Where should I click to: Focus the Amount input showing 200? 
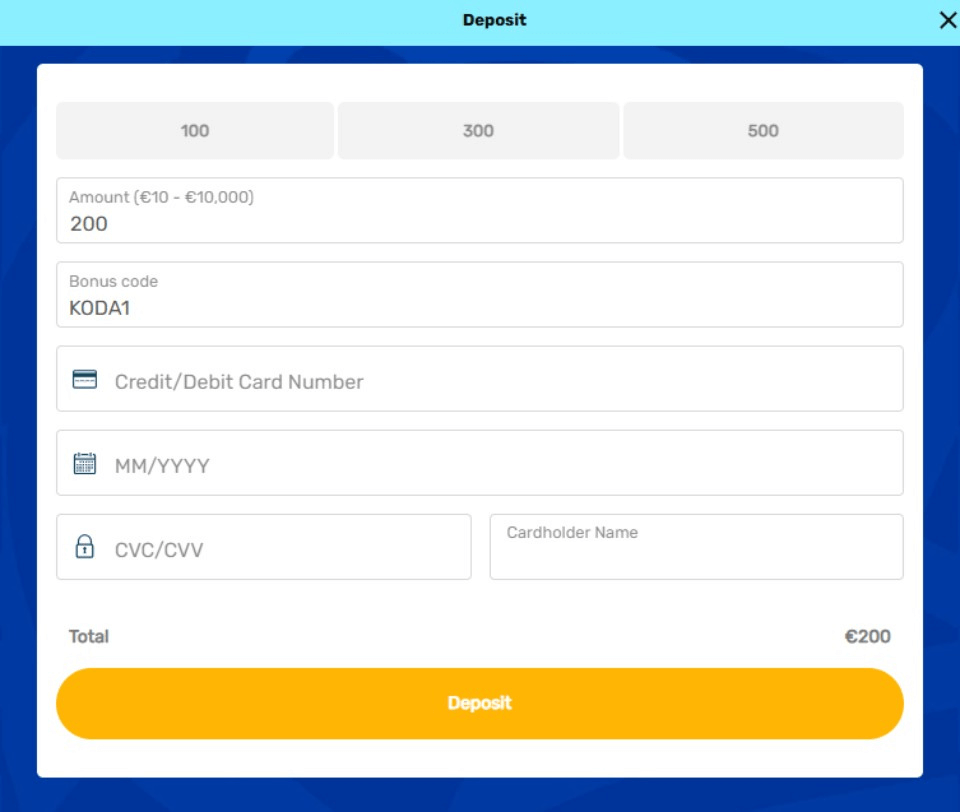click(x=480, y=223)
